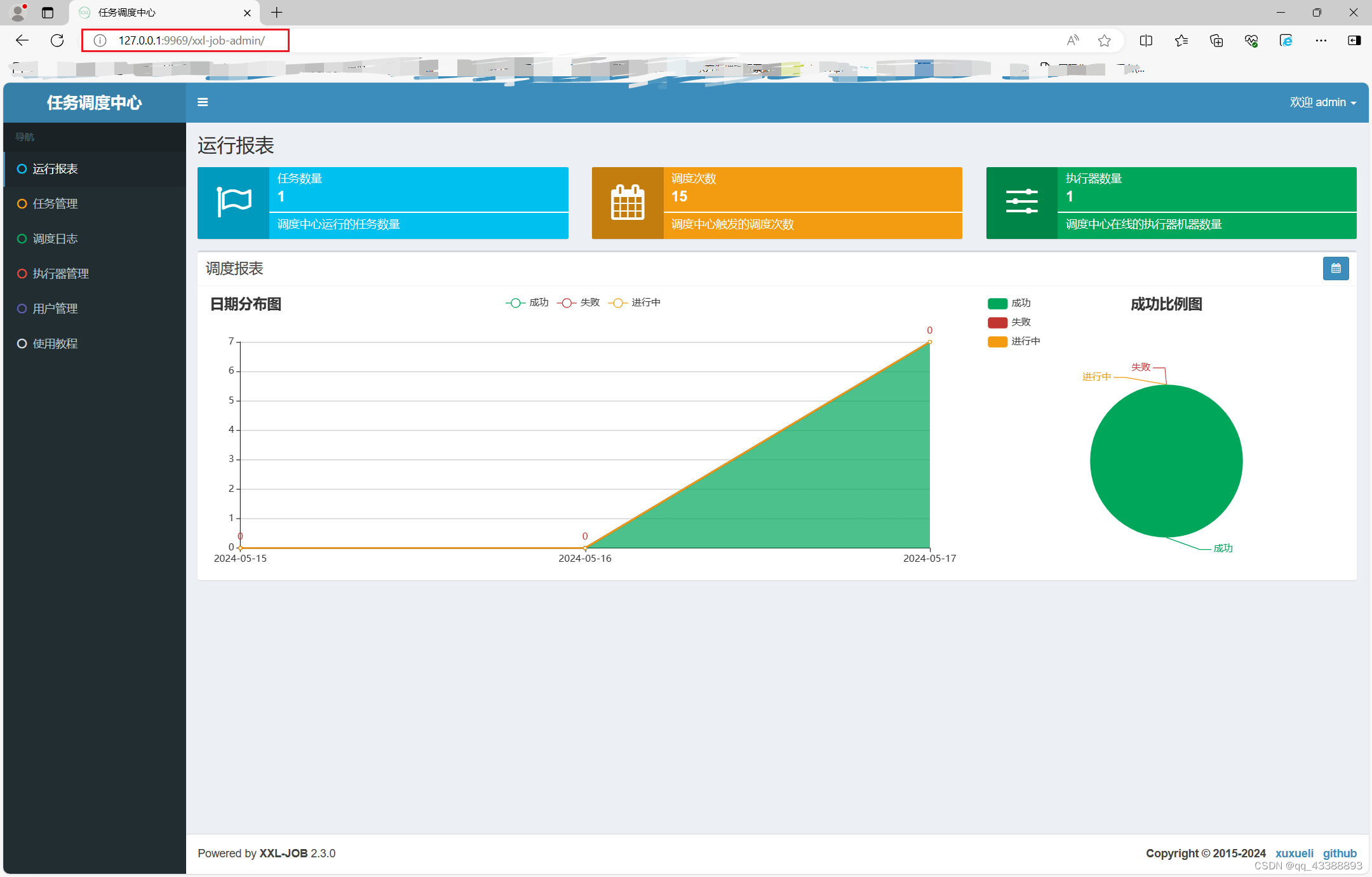Image resolution: width=1372 pixels, height=877 pixels.
Task: Click the 2024-05-17 data point on chart
Action: point(930,343)
